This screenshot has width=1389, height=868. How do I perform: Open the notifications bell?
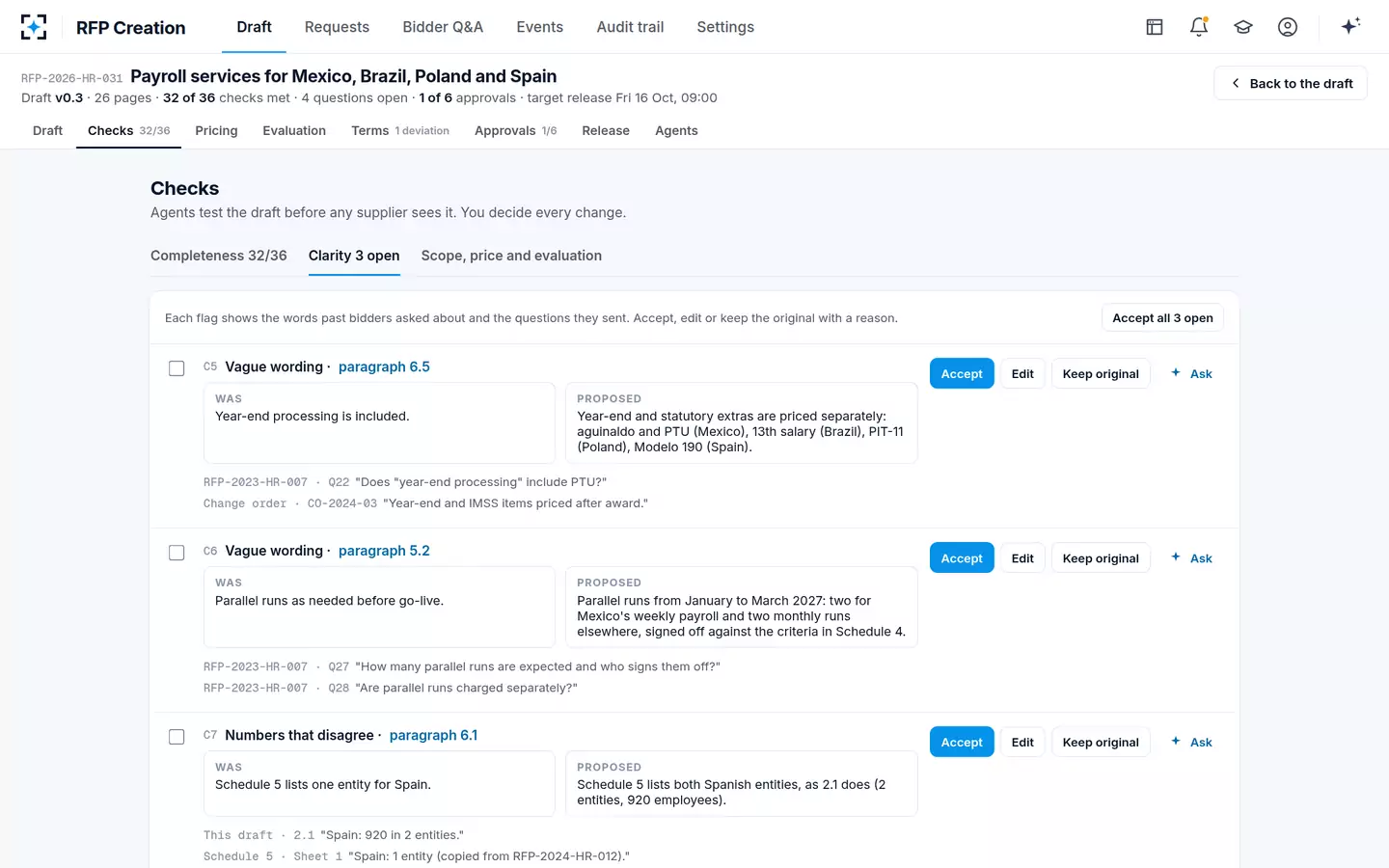pos(1199,27)
